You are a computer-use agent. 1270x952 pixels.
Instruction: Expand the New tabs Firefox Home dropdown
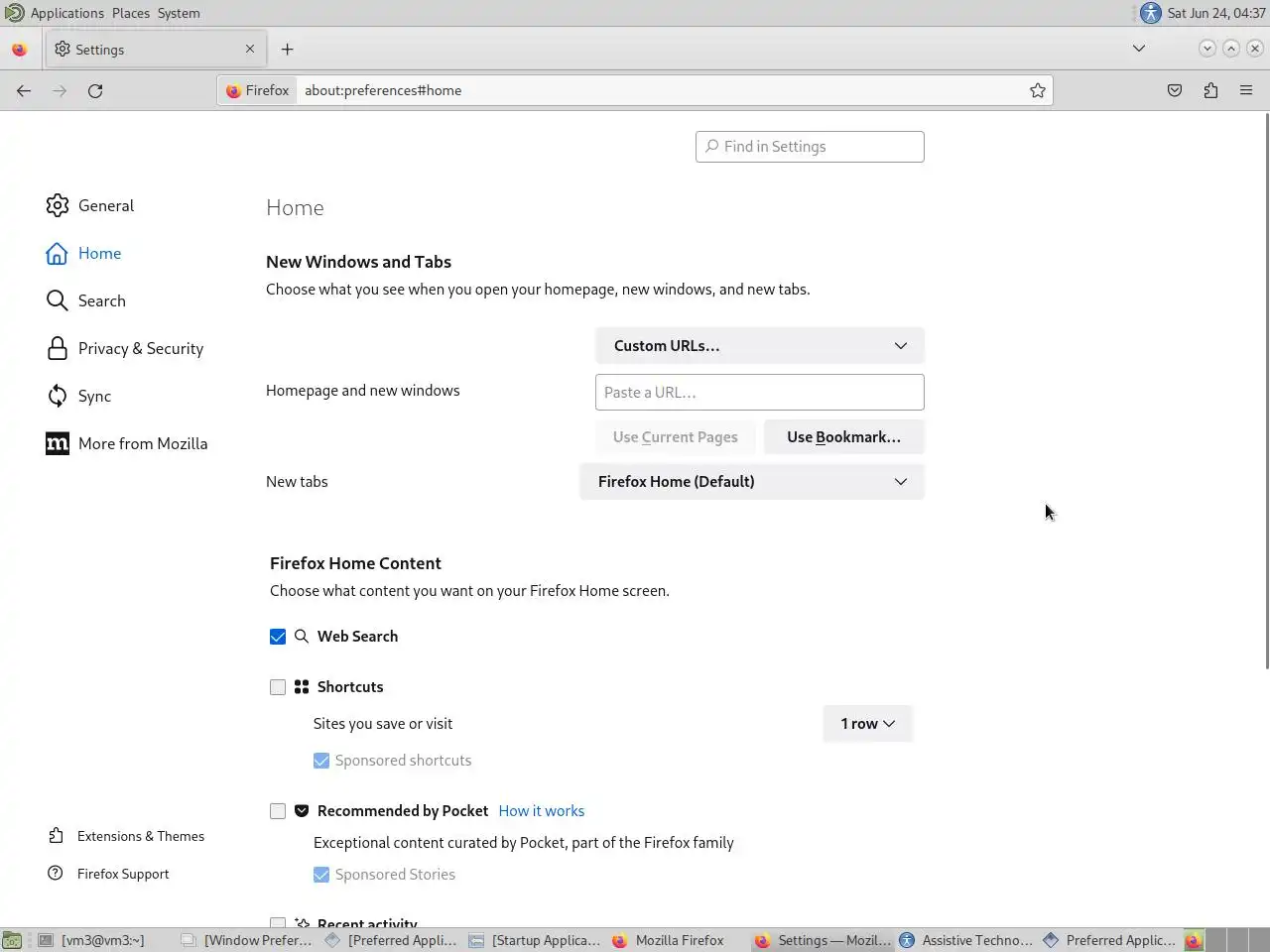752,481
